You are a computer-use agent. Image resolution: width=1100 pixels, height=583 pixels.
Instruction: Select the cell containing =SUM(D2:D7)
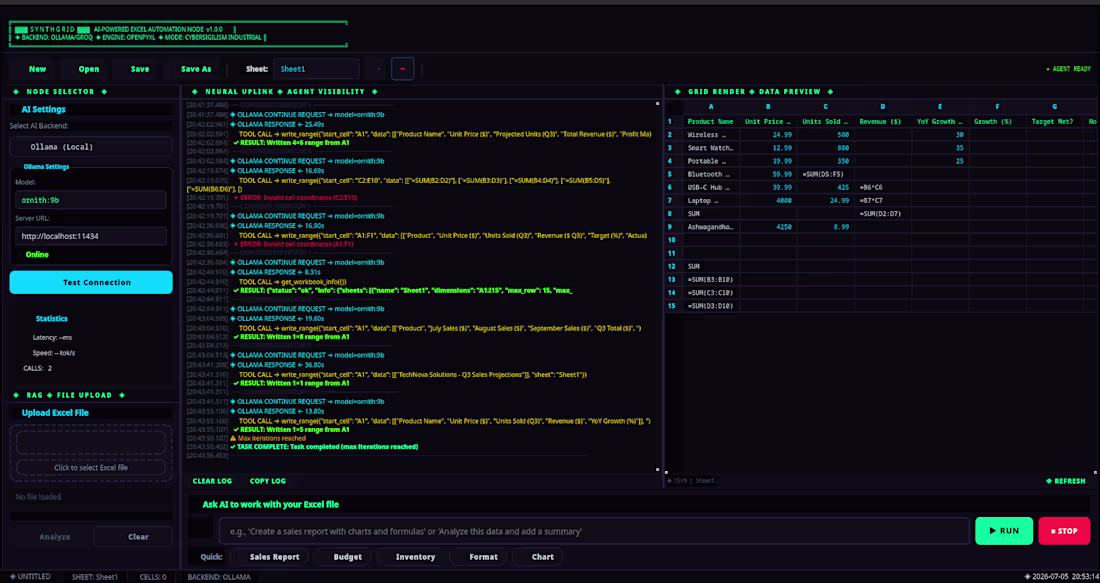tap(883, 213)
